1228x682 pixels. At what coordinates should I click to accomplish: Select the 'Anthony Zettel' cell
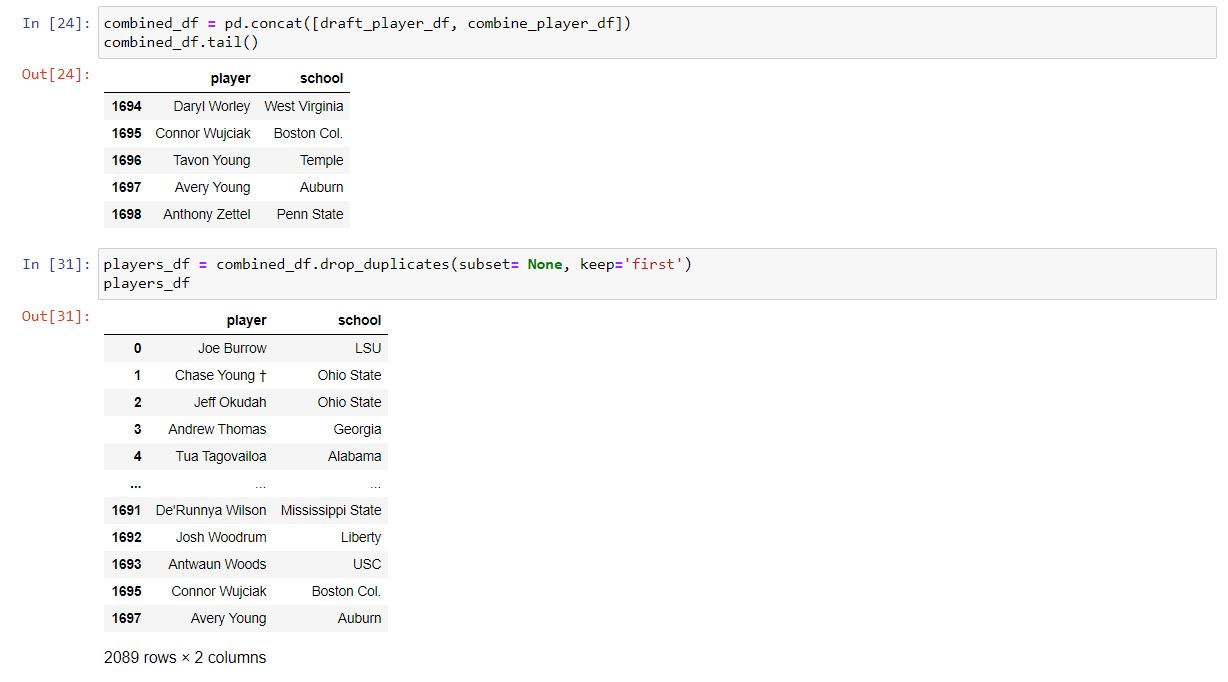click(x=207, y=214)
